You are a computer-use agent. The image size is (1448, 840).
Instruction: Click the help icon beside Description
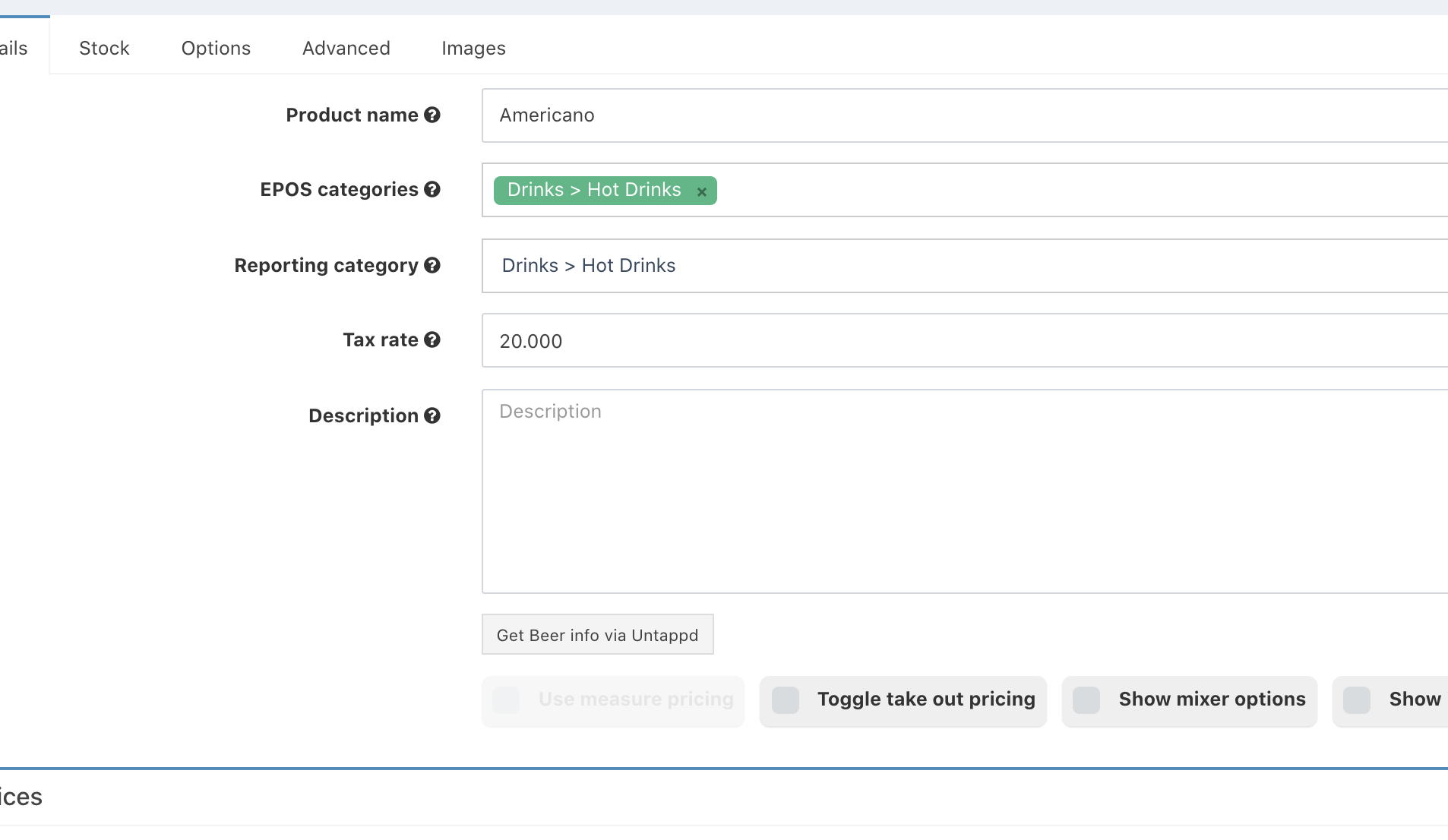point(432,415)
